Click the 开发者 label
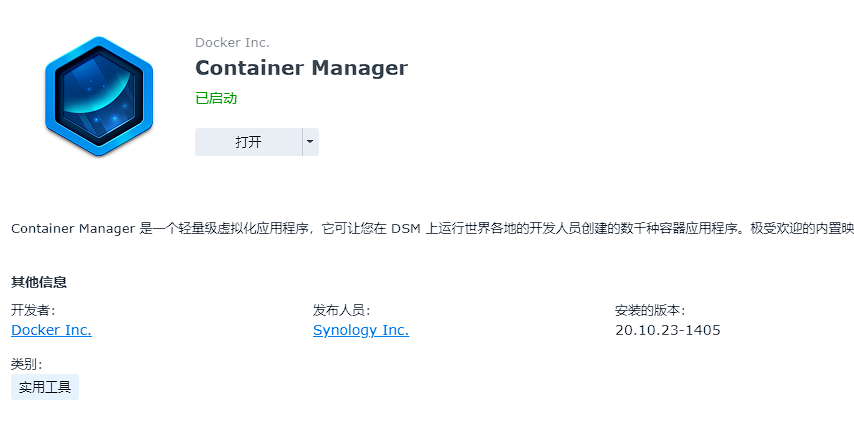 pyautogui.click(x=33, y=310)
